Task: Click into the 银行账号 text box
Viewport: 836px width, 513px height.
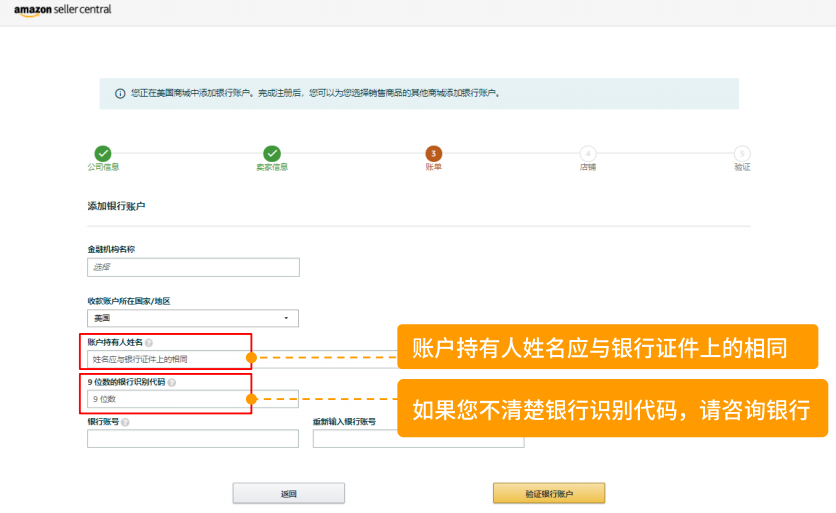Action: point(193,439)
